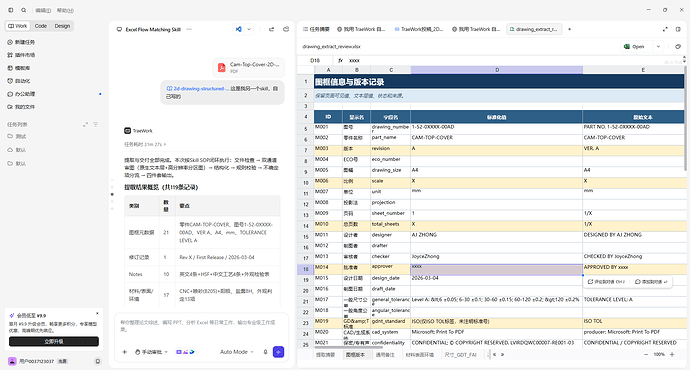Click the model icons group in chat bar
The height and width of the screenshot is (370, 690).
(185, 352)
